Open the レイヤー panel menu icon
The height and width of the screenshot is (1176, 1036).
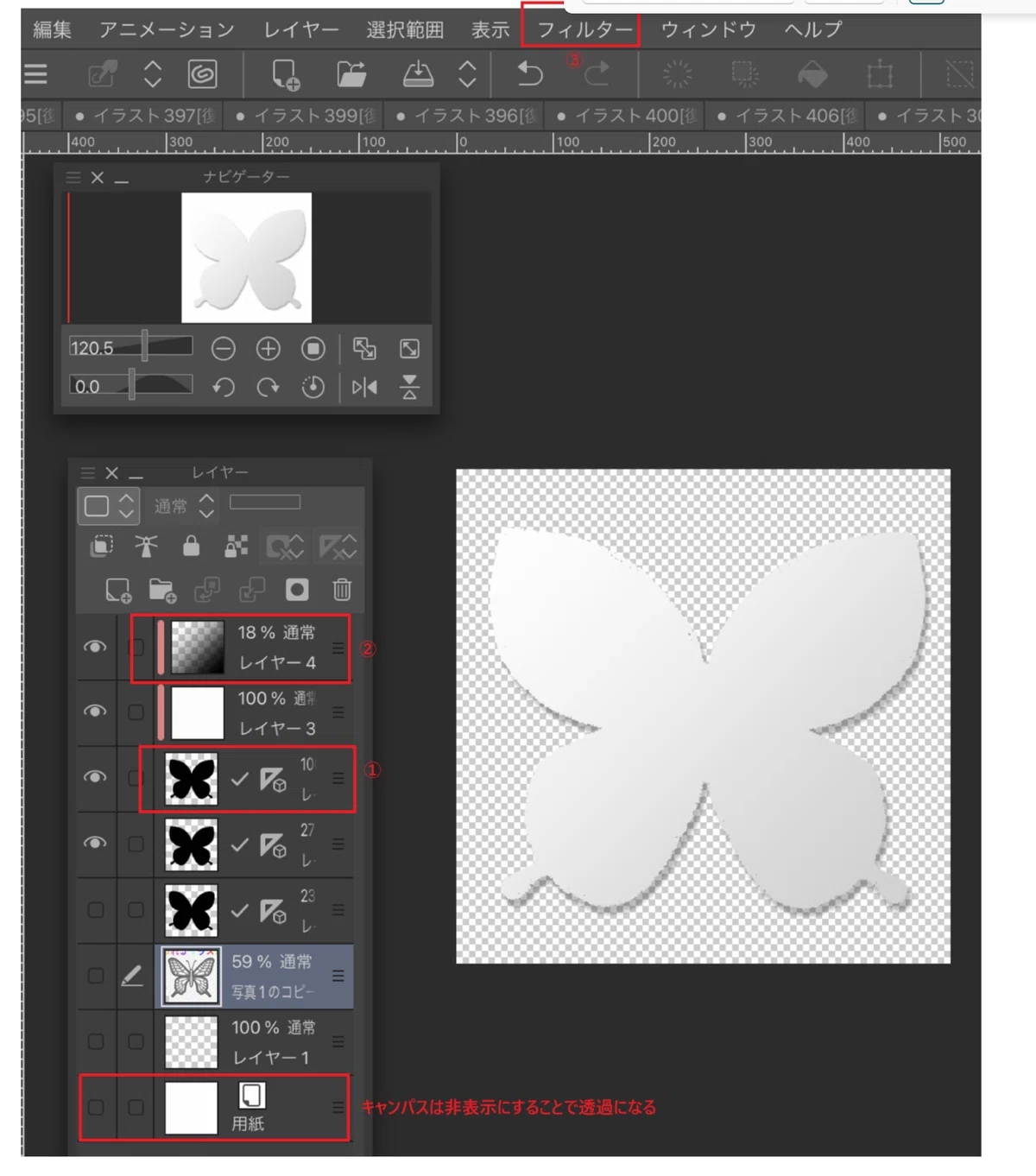(x=87, y=473)
